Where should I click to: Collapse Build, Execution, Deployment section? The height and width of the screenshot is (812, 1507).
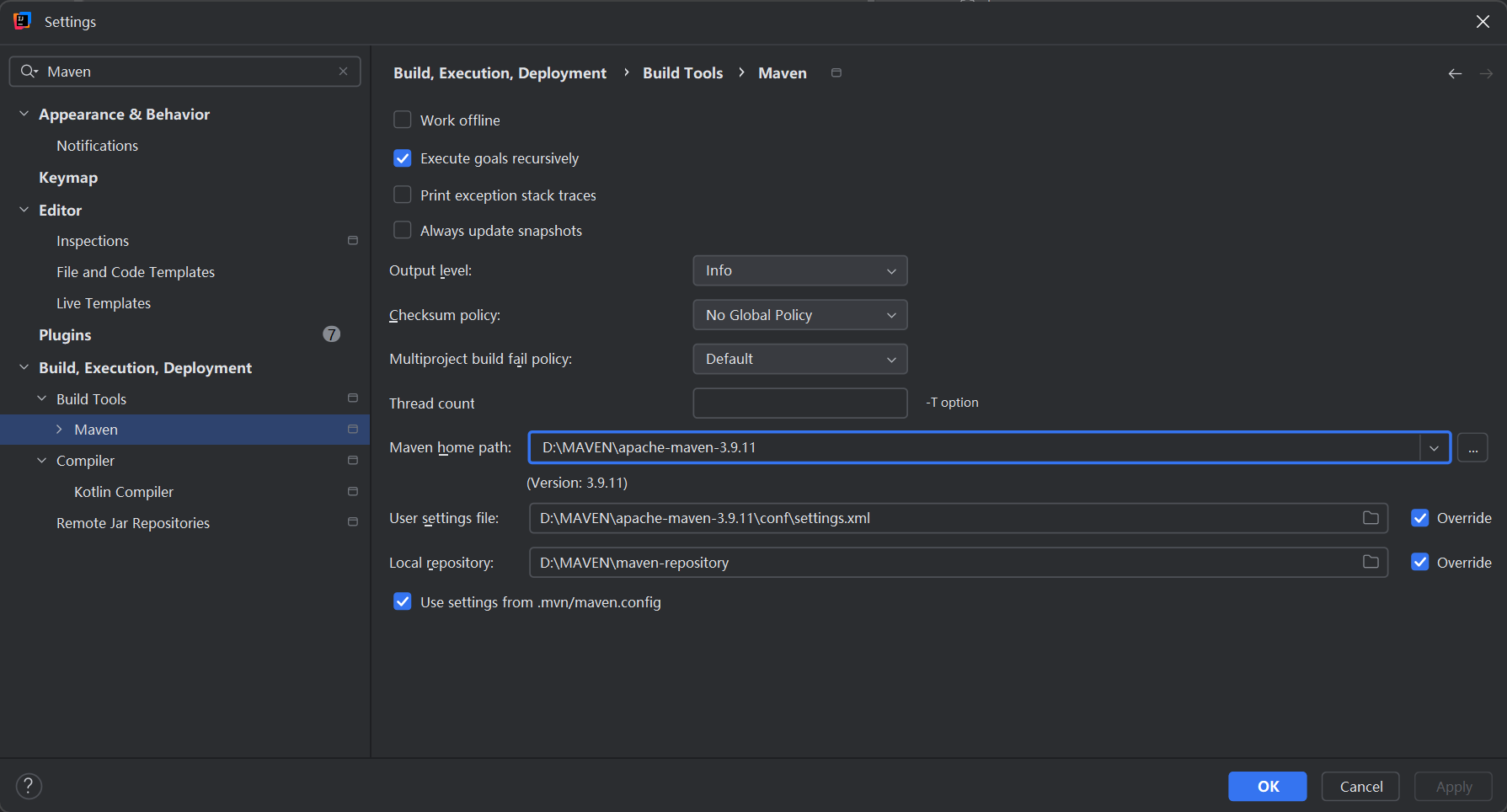(24, 367)
